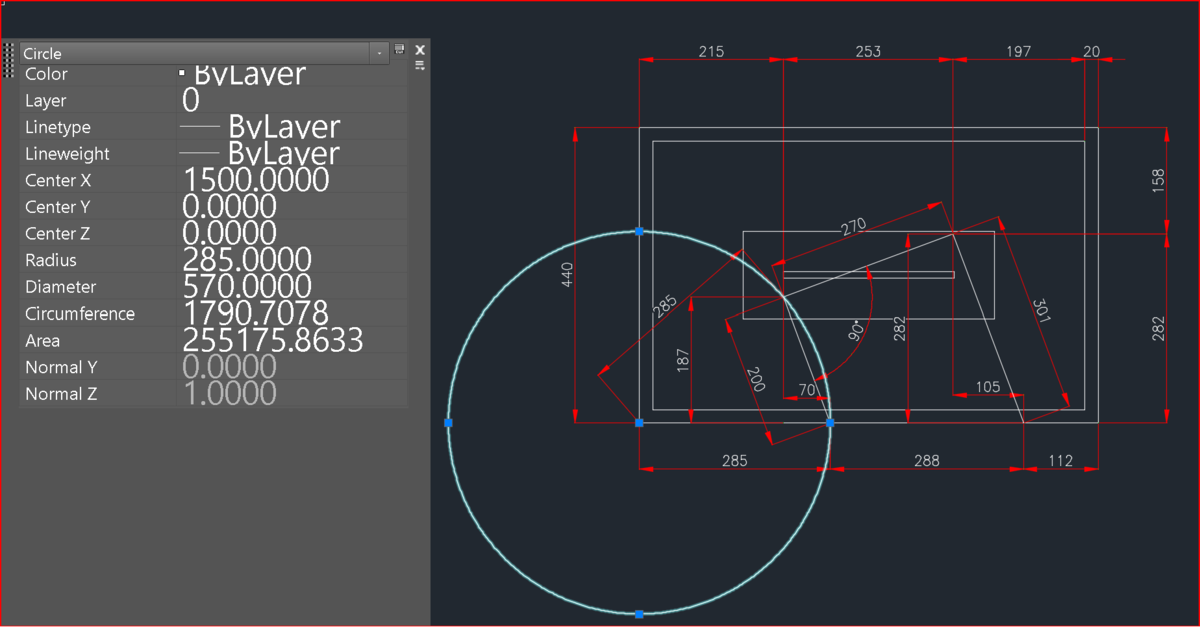The width and height of the screenshot is (1200, 627).
Task: Click the 158 vertical dimension text
Action: click(x=1158, y=180)
